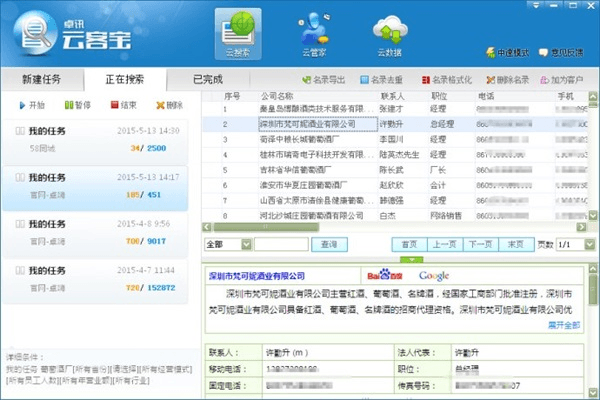Open the 云管家 cloud manager module
The height and width of the screenshot is (400, 600).
316,33
